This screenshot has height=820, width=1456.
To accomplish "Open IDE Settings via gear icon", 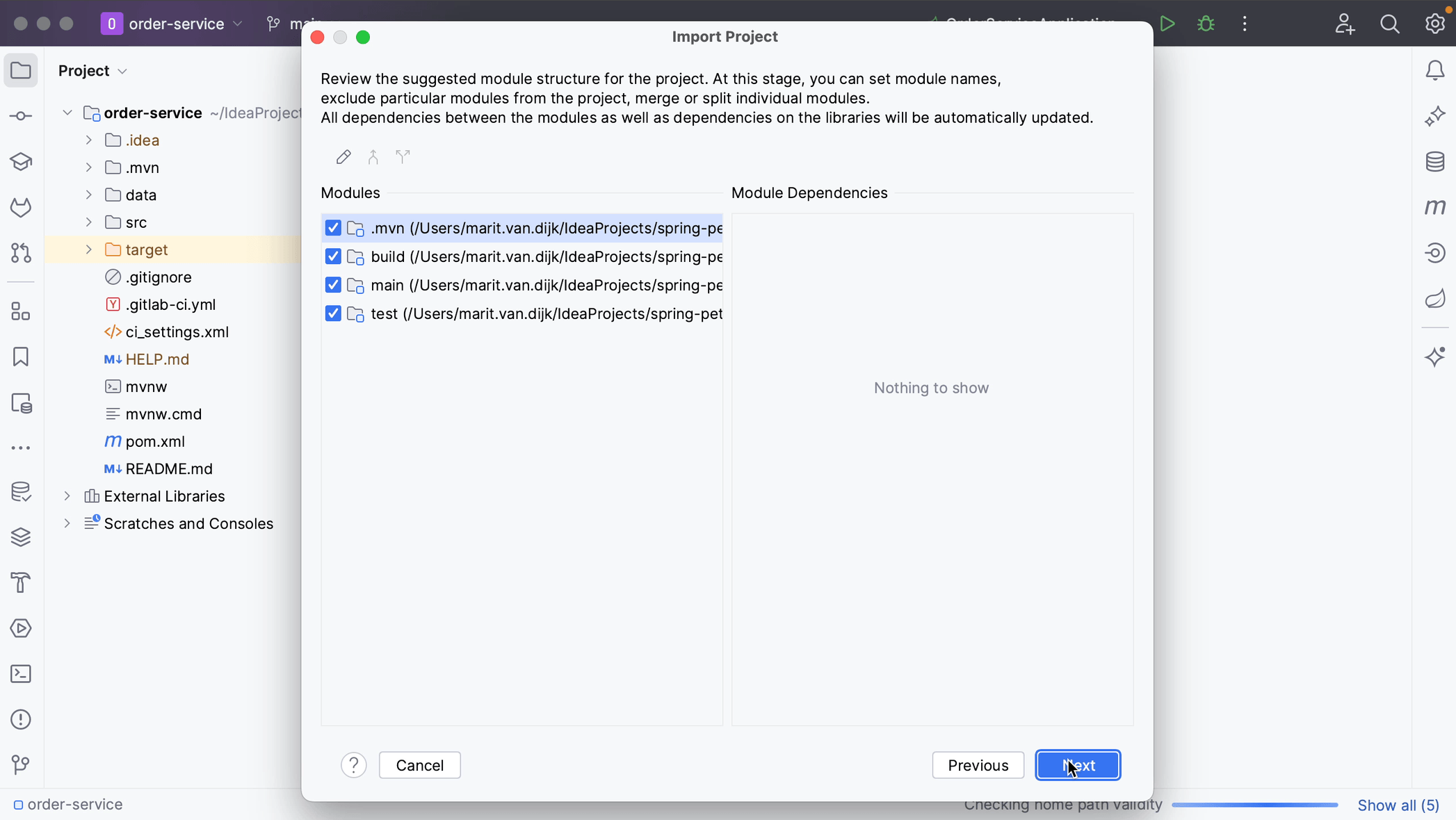I will (1434, 23).
